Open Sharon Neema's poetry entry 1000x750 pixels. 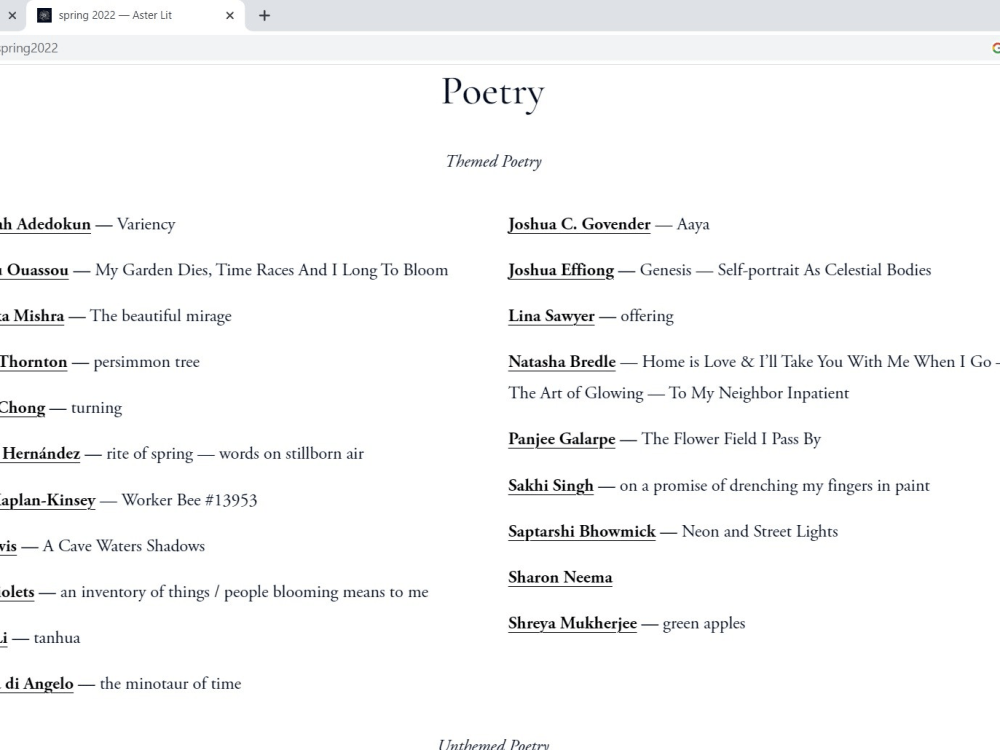[x=560, y=577]
